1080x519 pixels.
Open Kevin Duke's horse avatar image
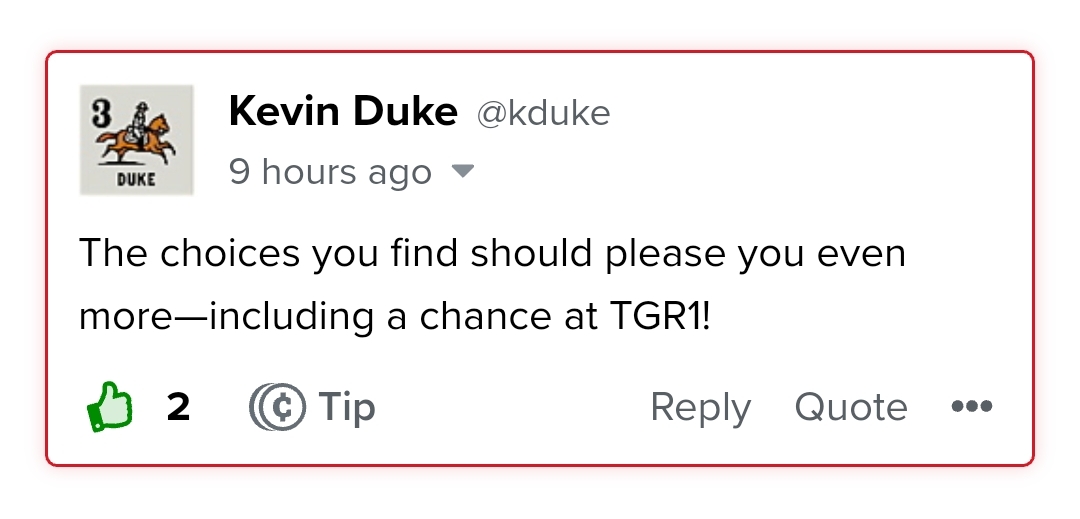point(136,140)
